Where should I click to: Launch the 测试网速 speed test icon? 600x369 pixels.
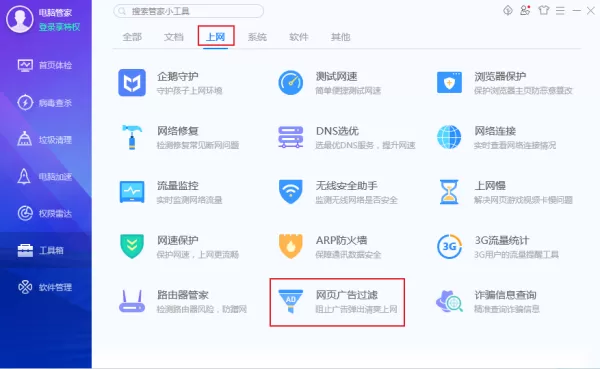point(290,82)
